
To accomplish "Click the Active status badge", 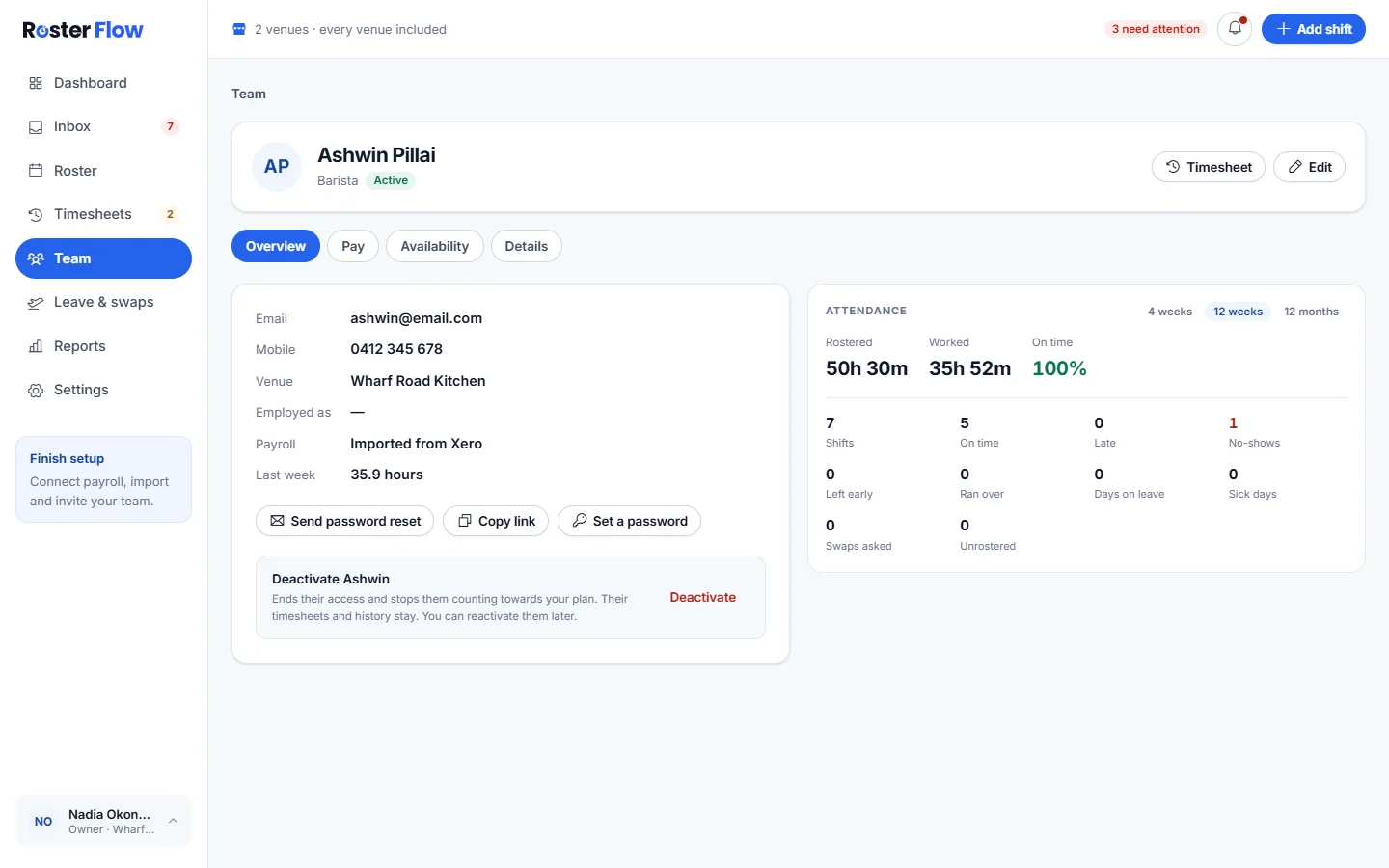I will pos(391,180).
